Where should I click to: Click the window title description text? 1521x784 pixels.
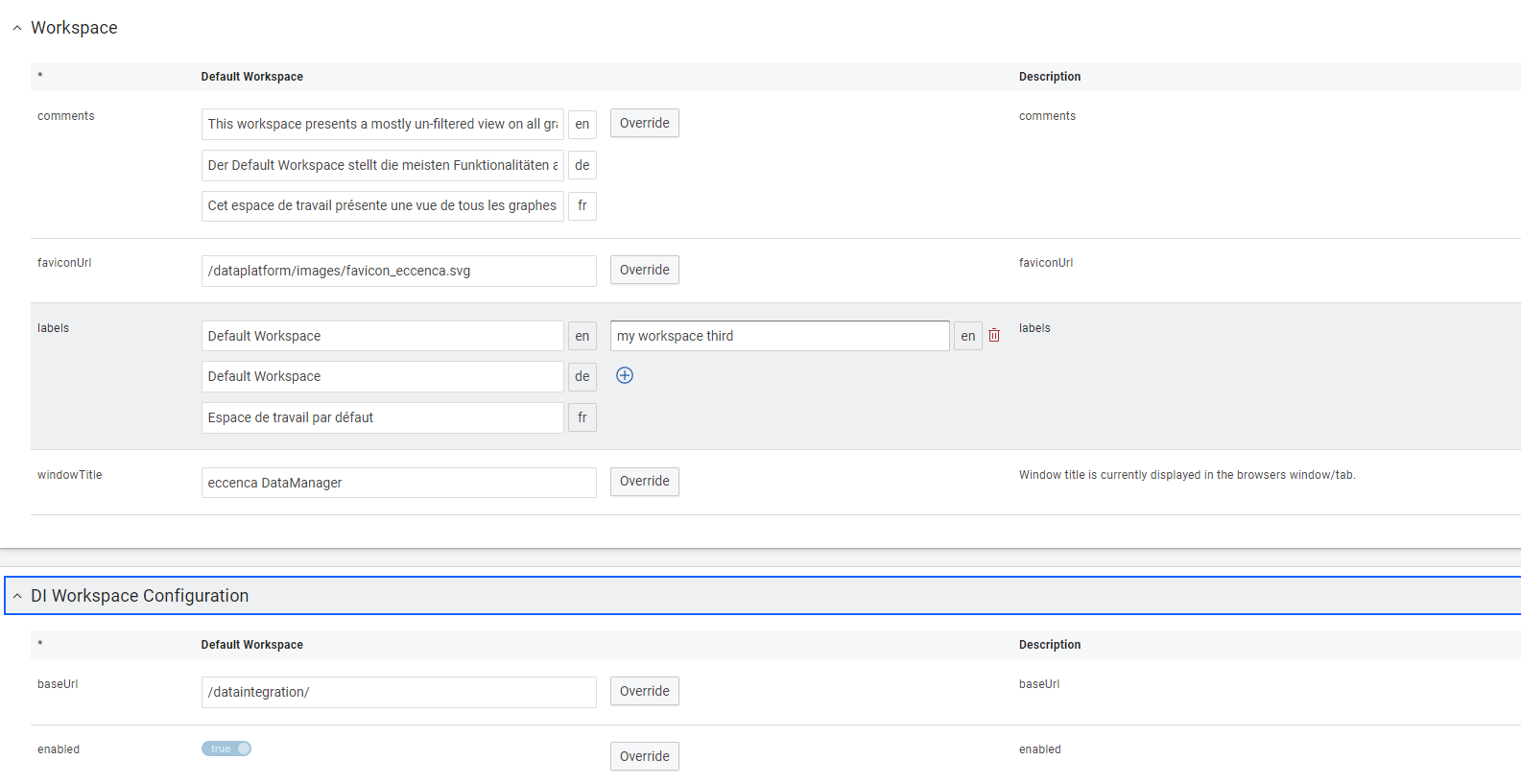coord(1187,475)
